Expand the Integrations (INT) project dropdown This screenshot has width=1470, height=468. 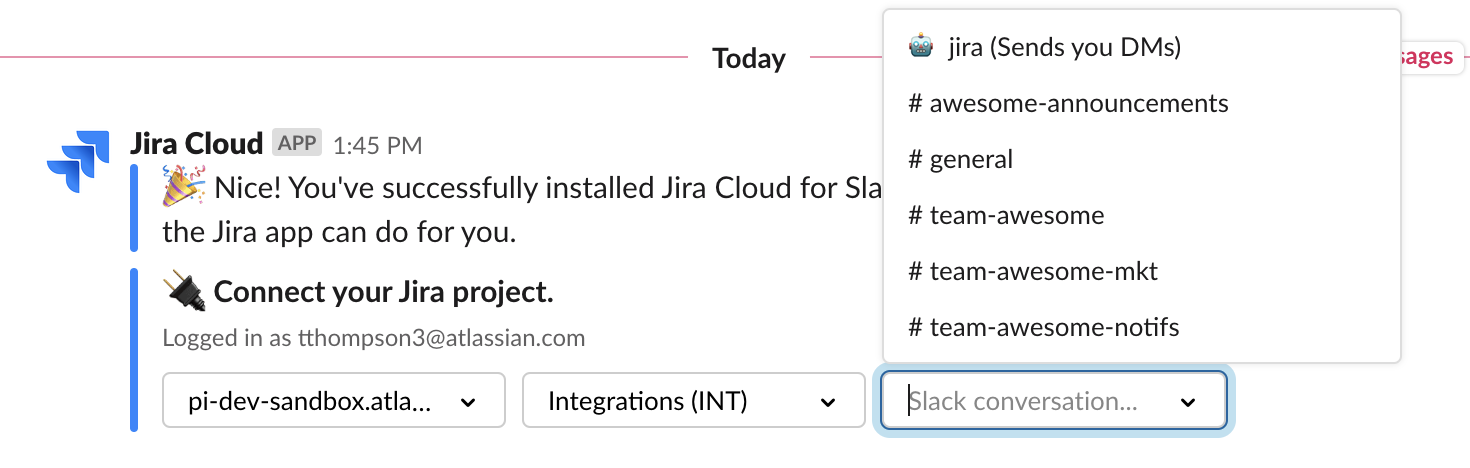[x=693, y=402]
